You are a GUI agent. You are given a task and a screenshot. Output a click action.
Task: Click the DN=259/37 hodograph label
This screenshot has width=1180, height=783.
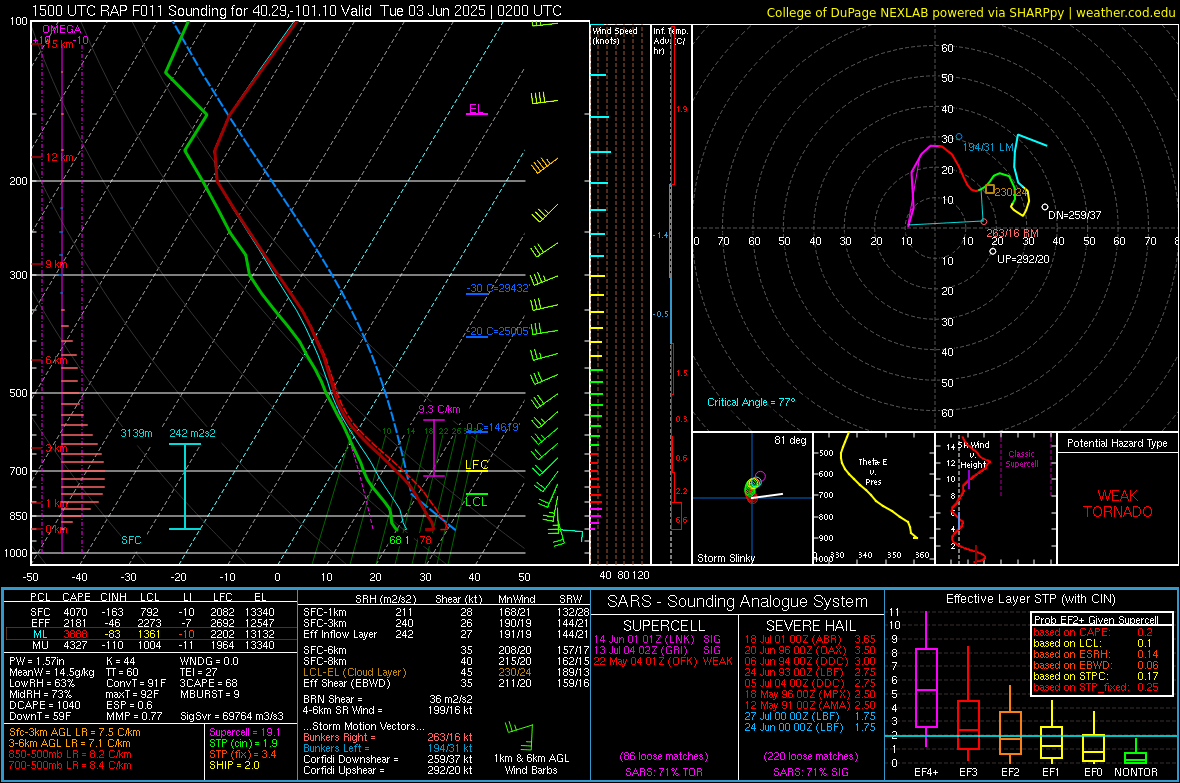(x=1075, y=215)
